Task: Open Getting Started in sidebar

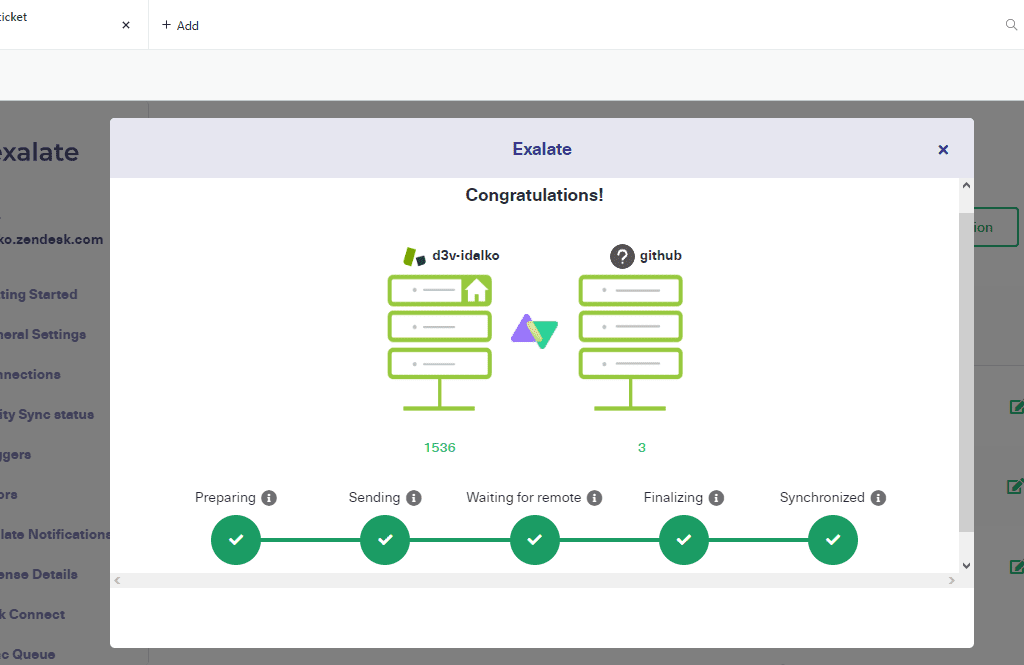Action: pos(39,295)
